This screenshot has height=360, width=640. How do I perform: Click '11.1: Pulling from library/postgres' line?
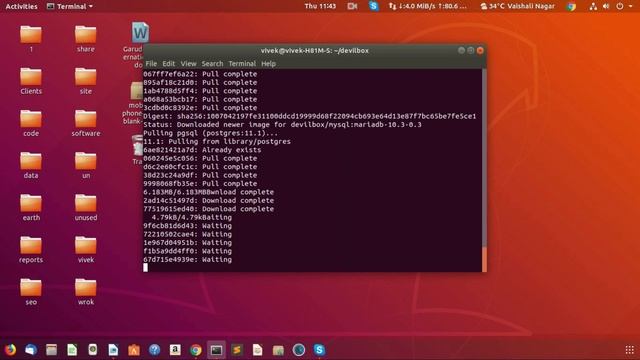(217, 142)
